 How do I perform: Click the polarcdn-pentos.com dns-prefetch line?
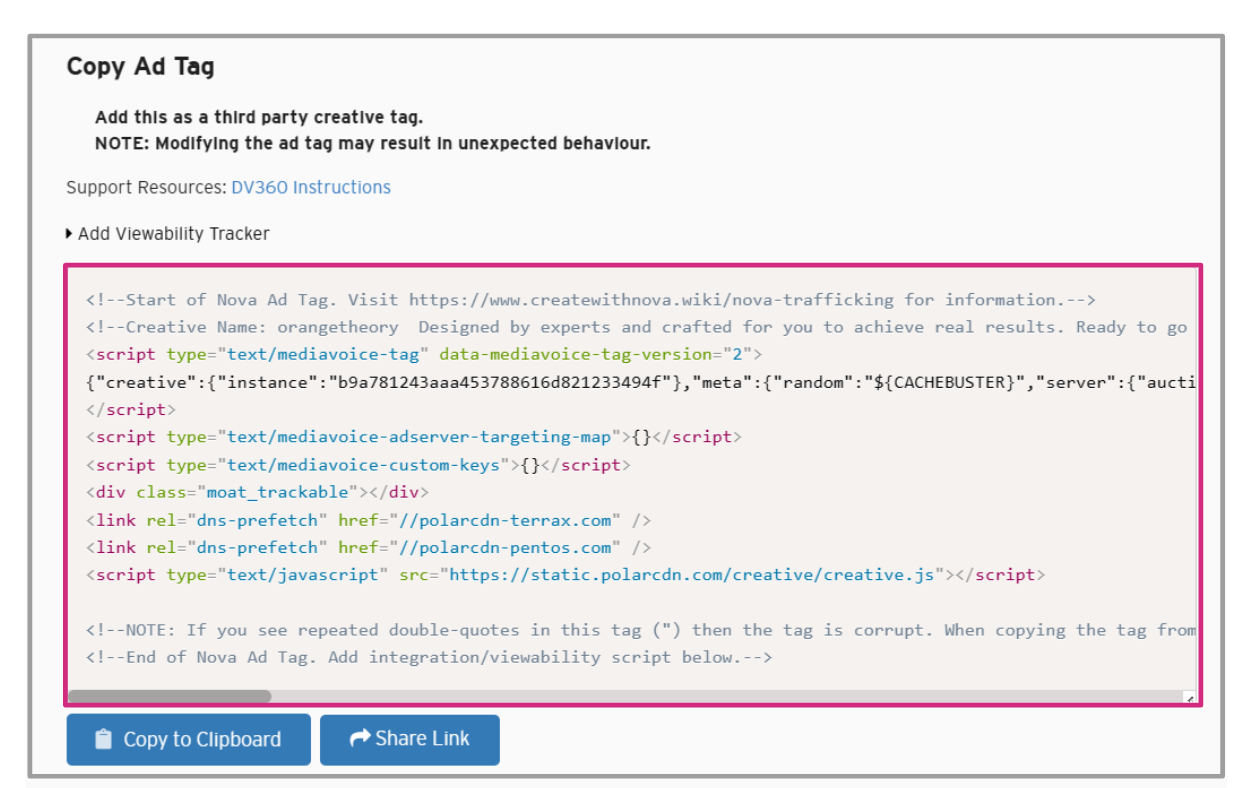368,547
